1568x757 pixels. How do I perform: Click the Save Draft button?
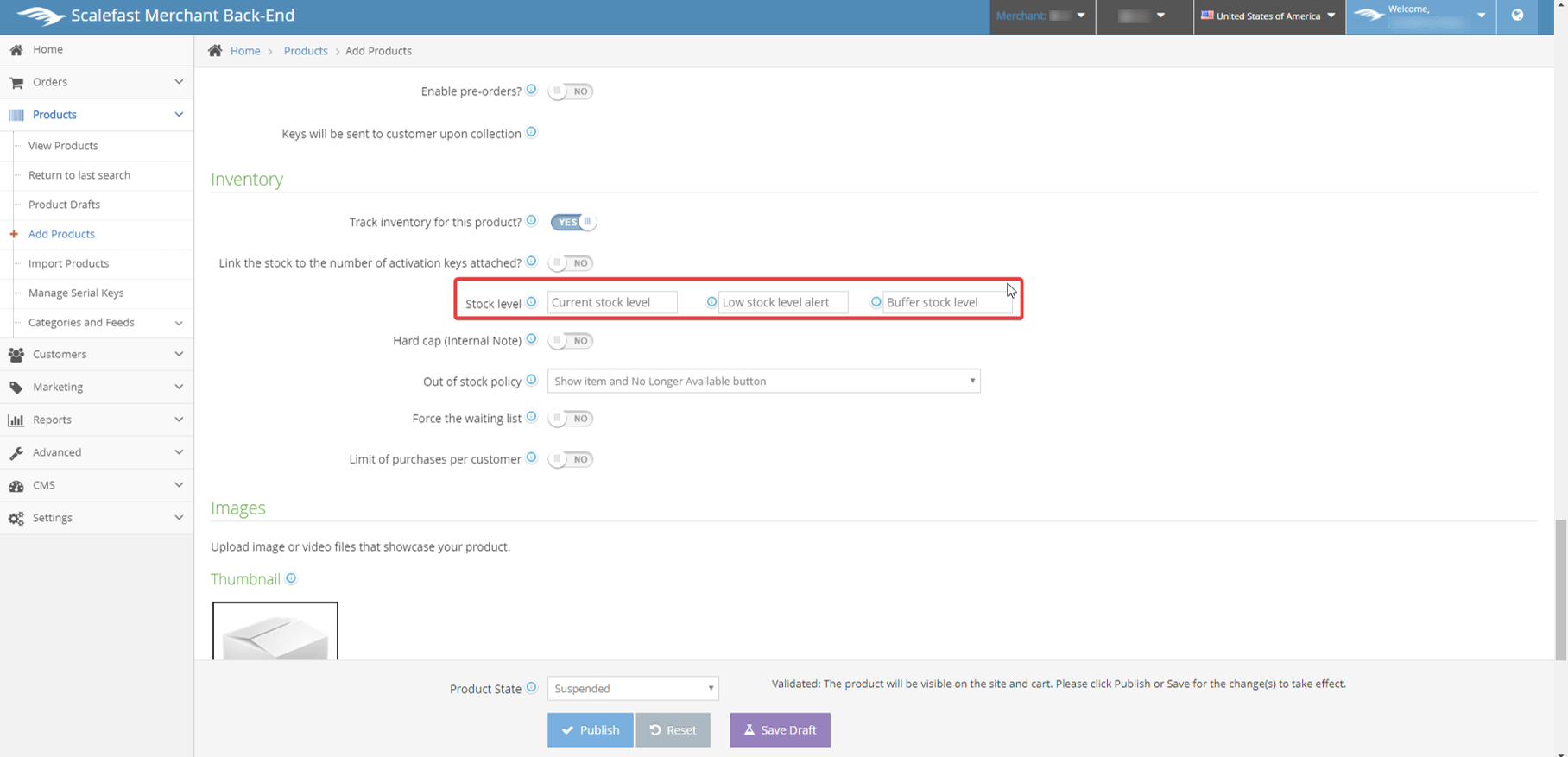[780, 730]
